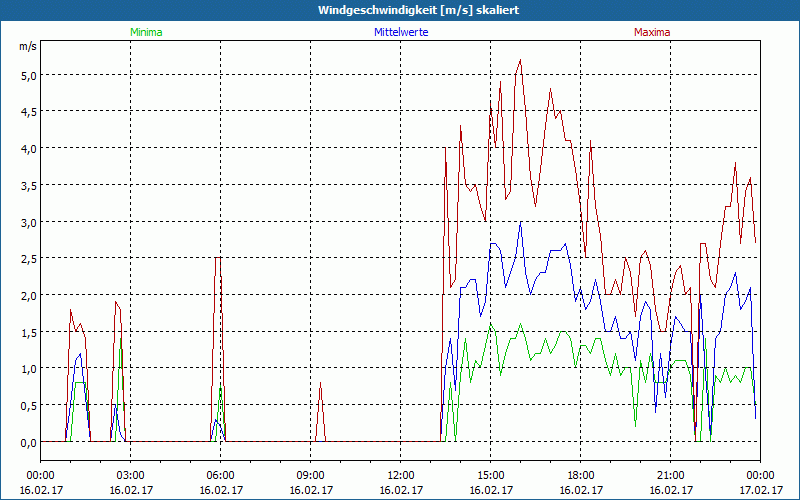Viewport: 800px width, 500px height.
Task: Click the red Maxima spike at 06:00
Action: (218, 349)
